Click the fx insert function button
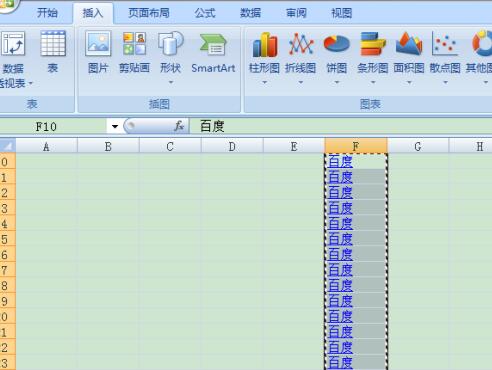492x370 pixels. pyautogui.click(x=179, y=126)
